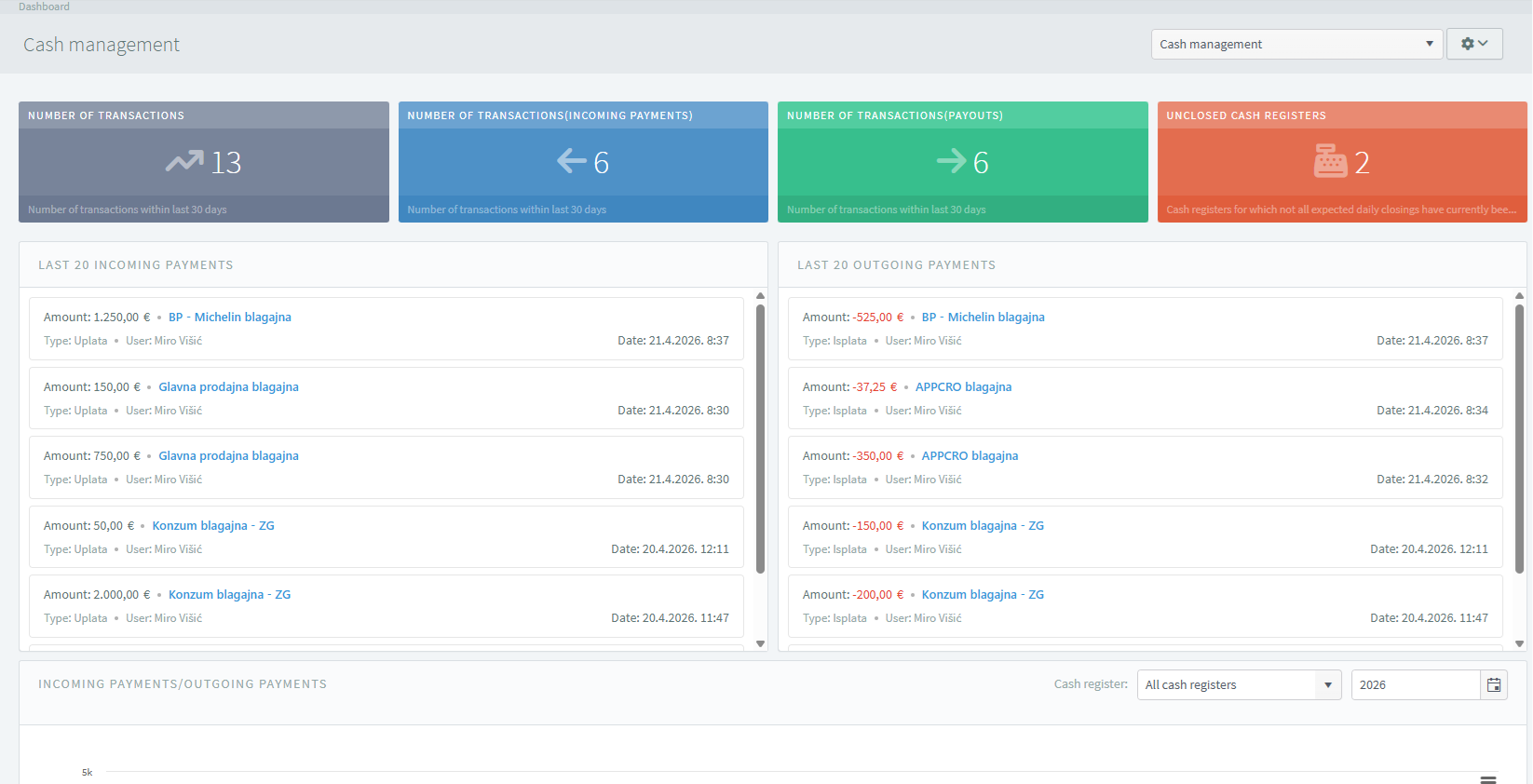Open the chart hamburger menu icon
Viewport: 1533px width, 784px height.
(x=1487, y=778)
